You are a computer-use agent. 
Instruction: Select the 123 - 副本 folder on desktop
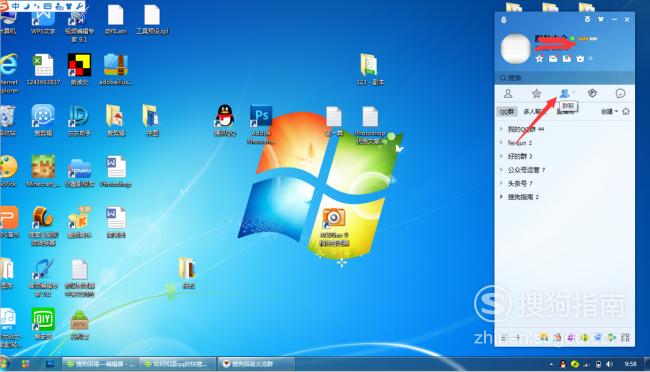[370, 69]
